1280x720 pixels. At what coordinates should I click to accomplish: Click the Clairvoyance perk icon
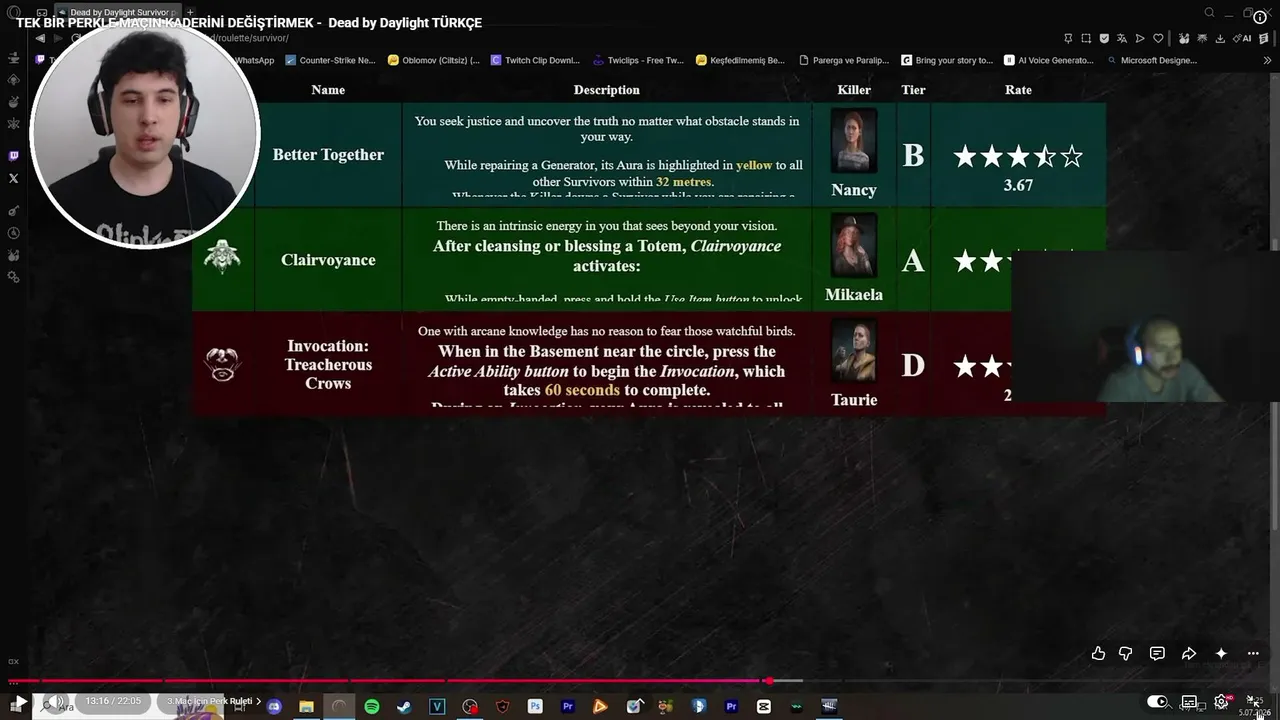pos(222,258)
